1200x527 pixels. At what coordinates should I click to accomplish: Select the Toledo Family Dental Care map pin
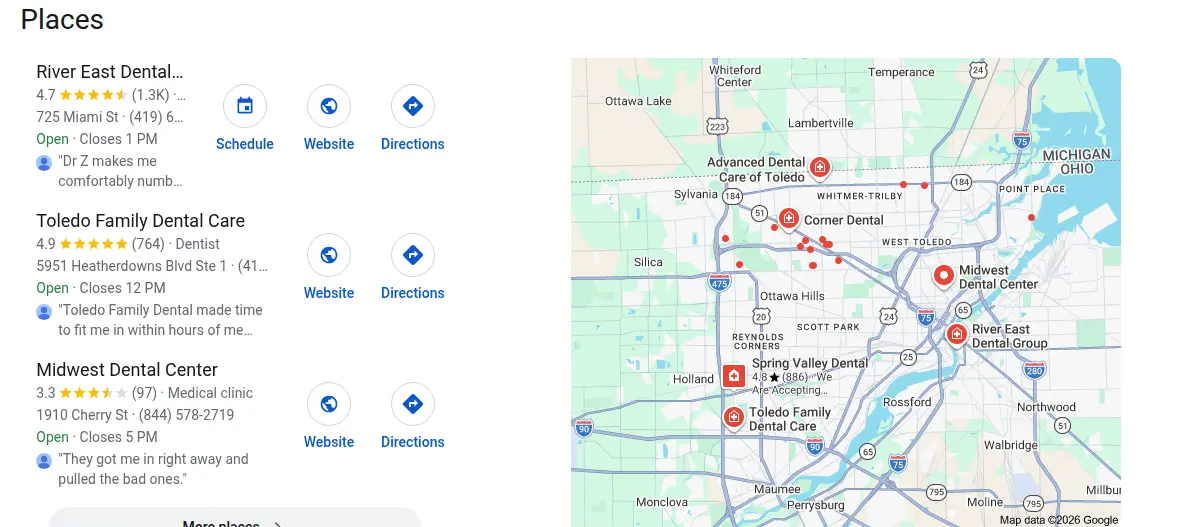click(x=733, y=417)
